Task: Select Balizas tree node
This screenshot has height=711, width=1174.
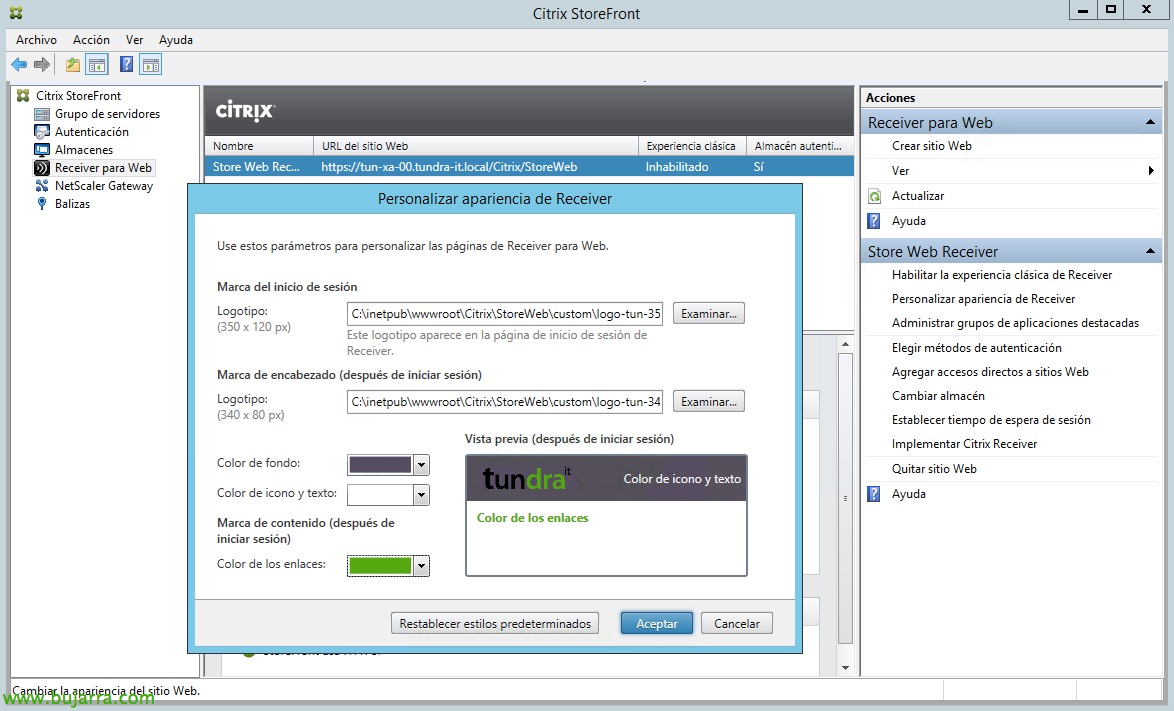Action: (x=72, y=204)
